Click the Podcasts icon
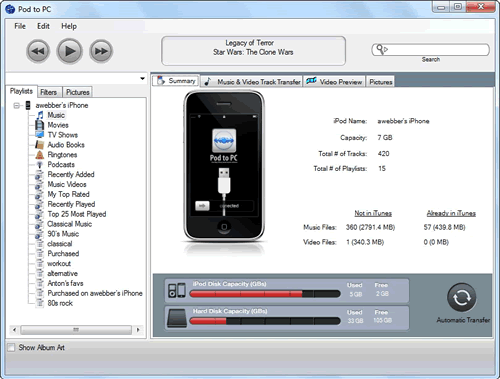 tap(40, 165)
